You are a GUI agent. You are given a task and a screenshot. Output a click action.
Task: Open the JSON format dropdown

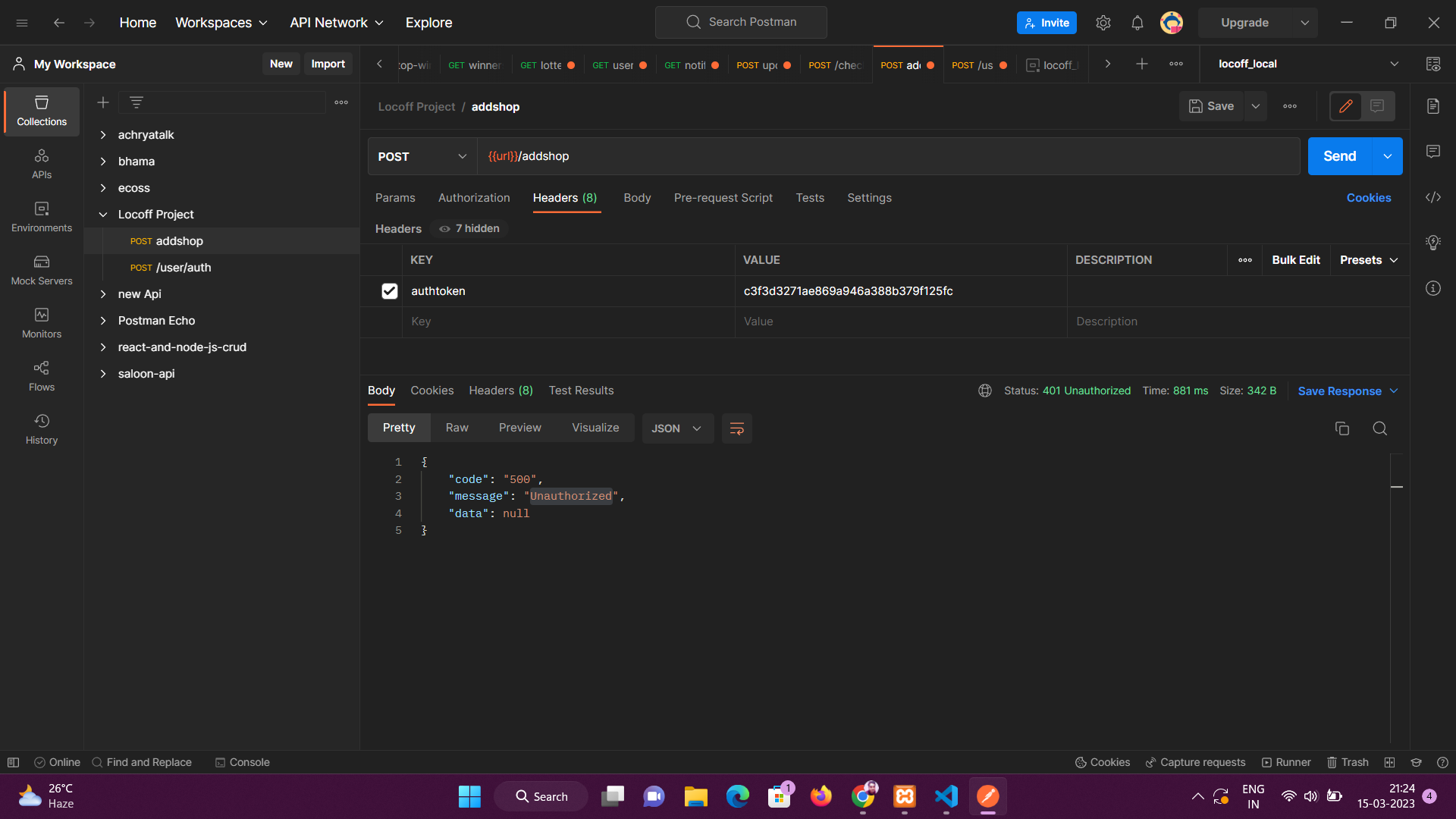pos(677,428)
